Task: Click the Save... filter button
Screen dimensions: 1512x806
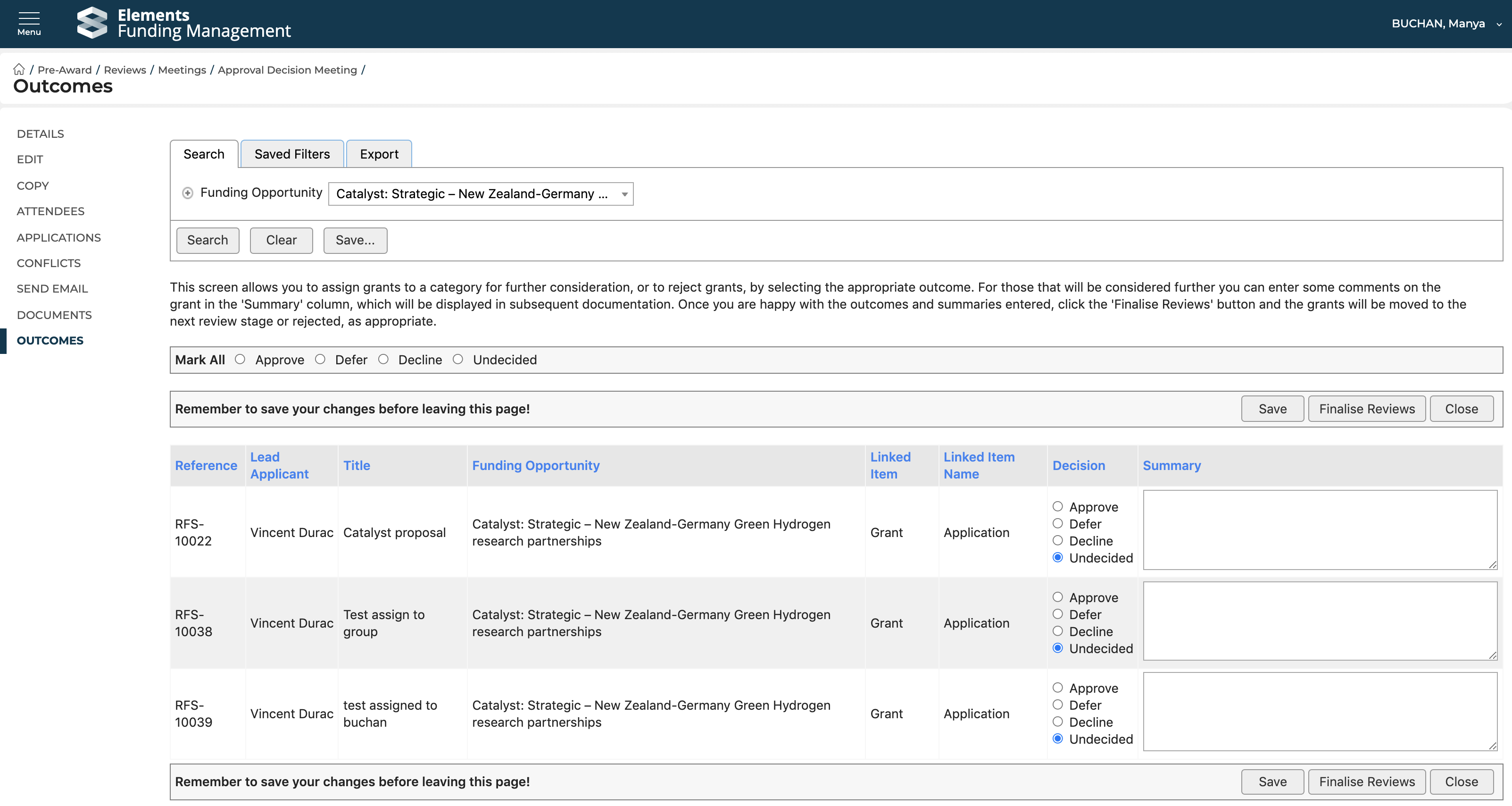Action: tap(355, 240)
